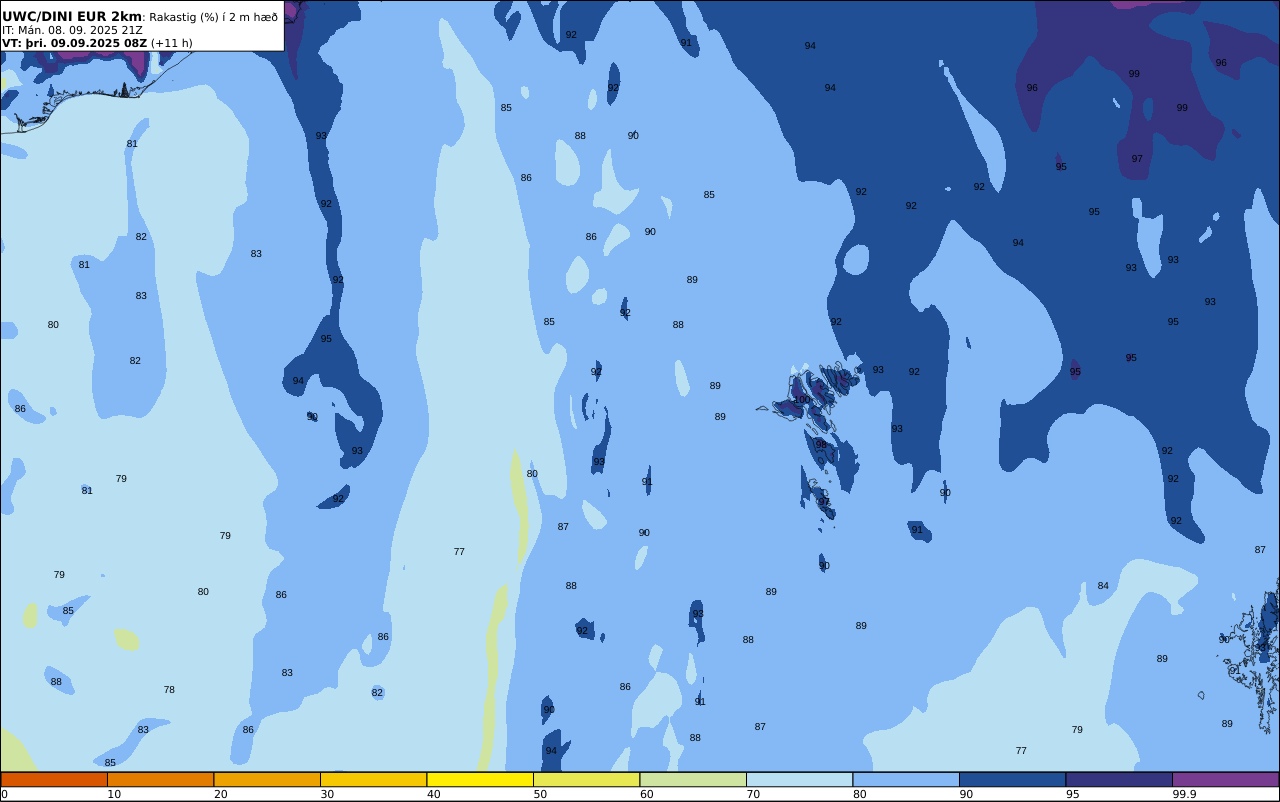Click the 80–90 light blue legend swatch
This screenshot has width=1280, height=802.
coord(906,779)
